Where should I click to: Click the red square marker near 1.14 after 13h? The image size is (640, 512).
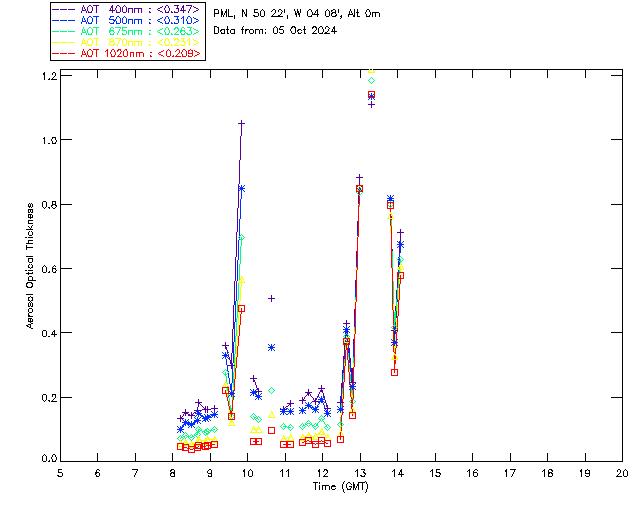coord(371,94)
